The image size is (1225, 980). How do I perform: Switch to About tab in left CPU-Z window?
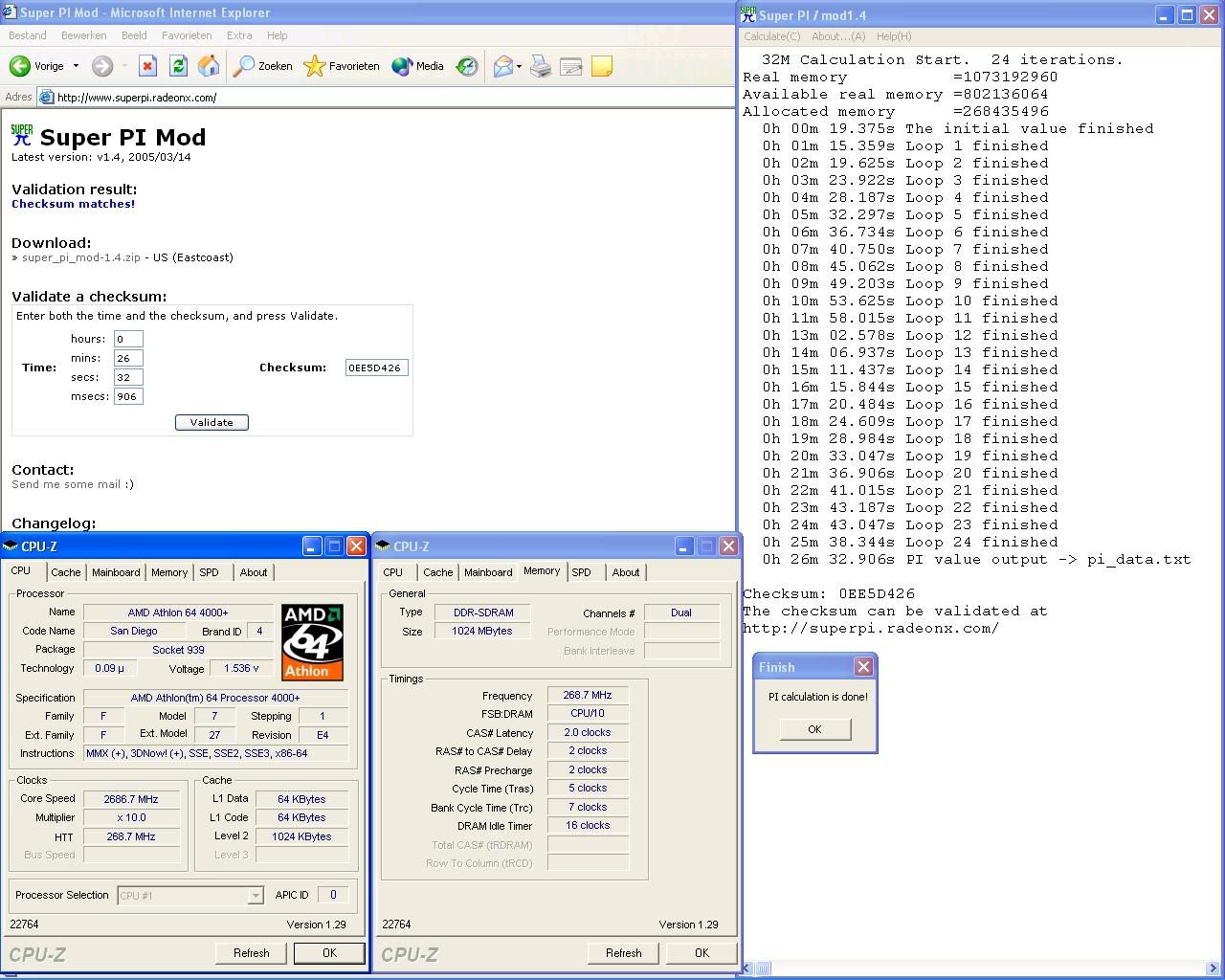click(x=254, y=572)
